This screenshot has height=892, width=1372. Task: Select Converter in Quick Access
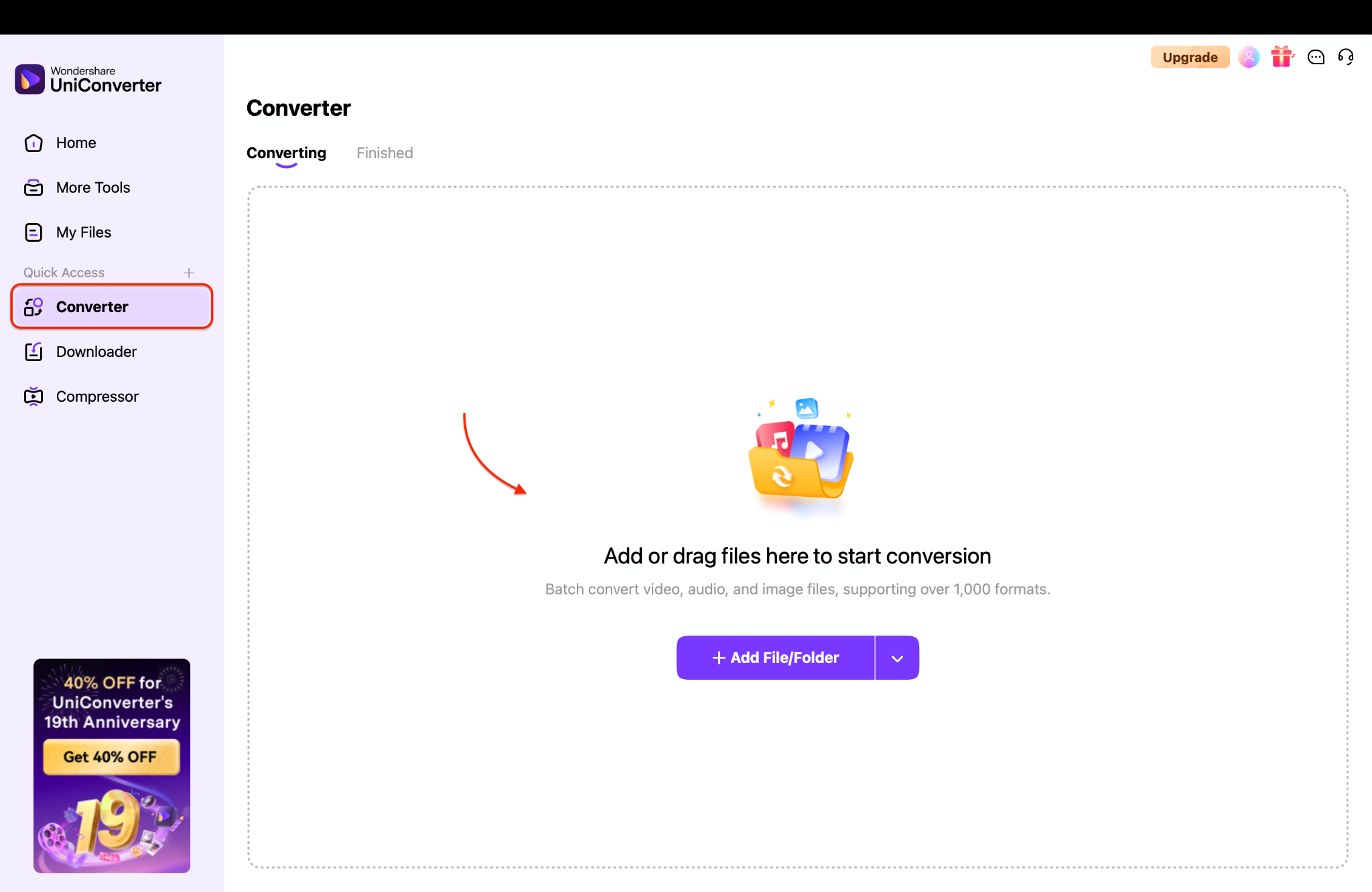click(x=112, y=307)
